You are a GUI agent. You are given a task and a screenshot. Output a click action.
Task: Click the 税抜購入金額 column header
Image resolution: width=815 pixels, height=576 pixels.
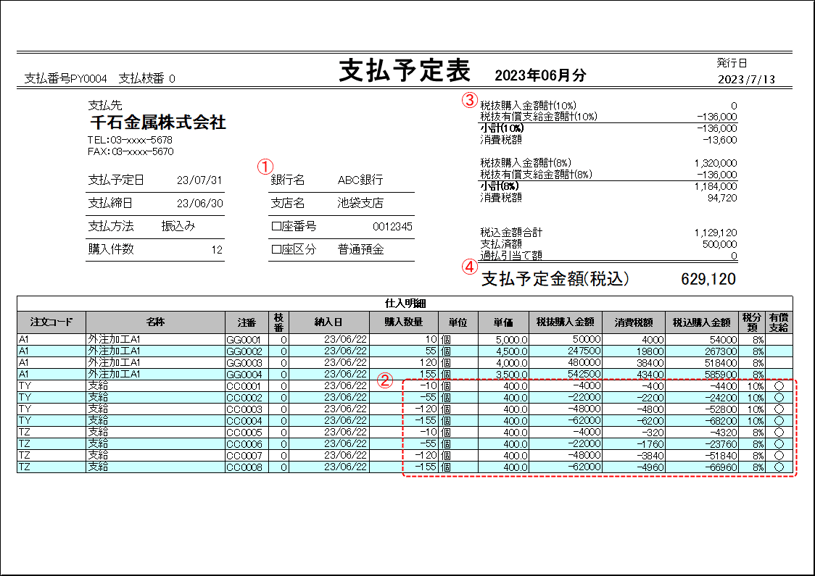click(x=566, y=322)
